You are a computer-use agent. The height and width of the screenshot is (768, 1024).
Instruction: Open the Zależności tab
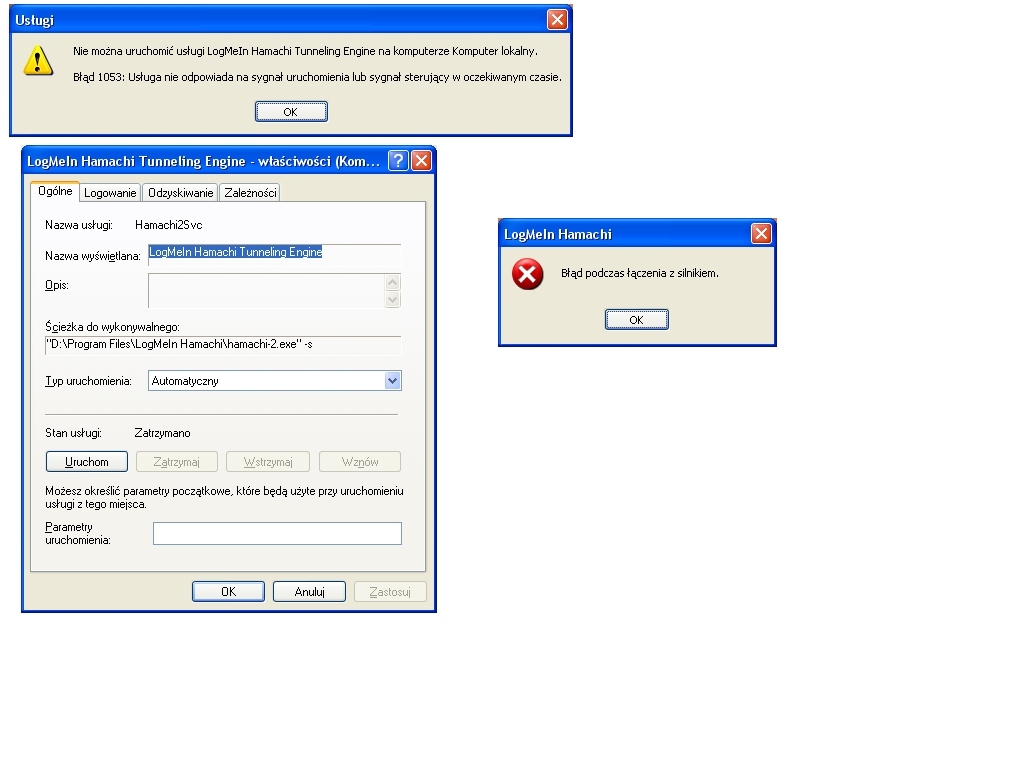[250, 193]
